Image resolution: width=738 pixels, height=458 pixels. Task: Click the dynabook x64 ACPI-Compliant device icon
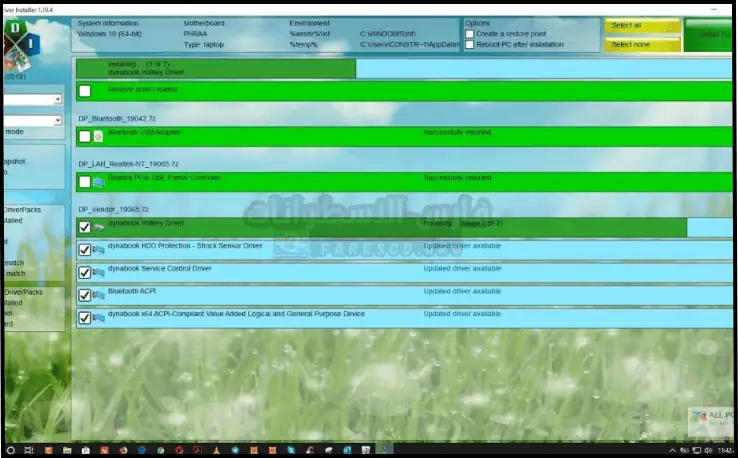click(98, 319)
